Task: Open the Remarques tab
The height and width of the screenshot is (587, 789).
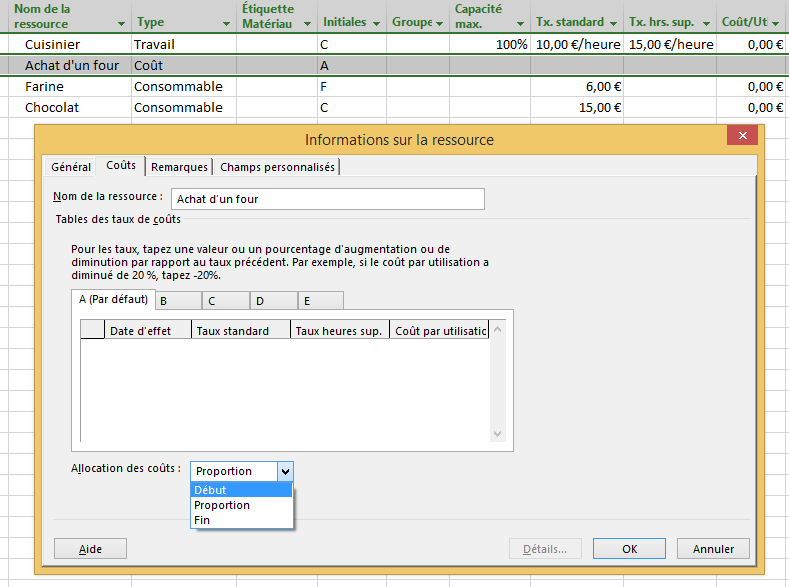Action: (x=179, y=167)
